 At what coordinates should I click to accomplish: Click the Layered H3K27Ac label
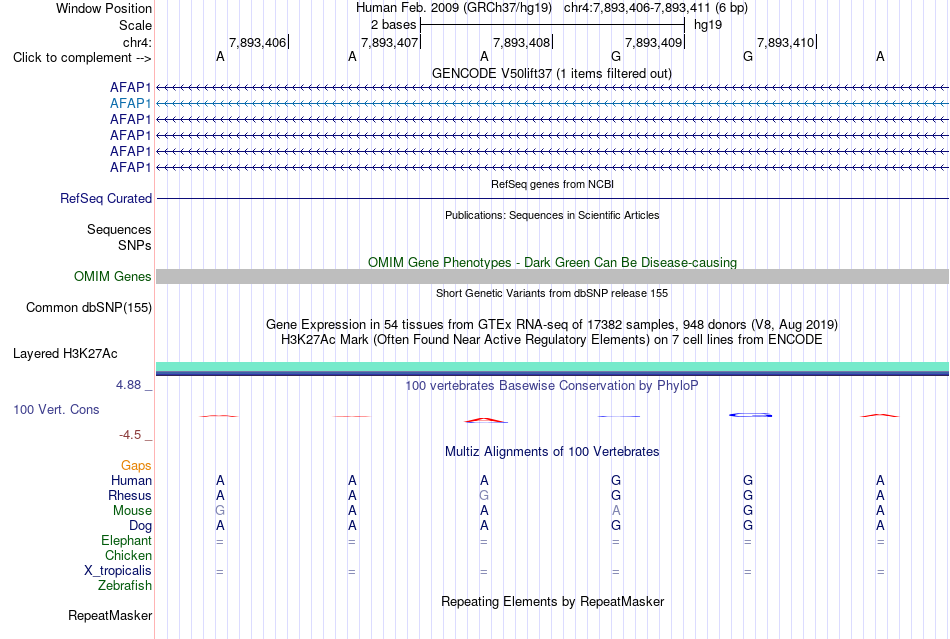[x=65, y=354]
